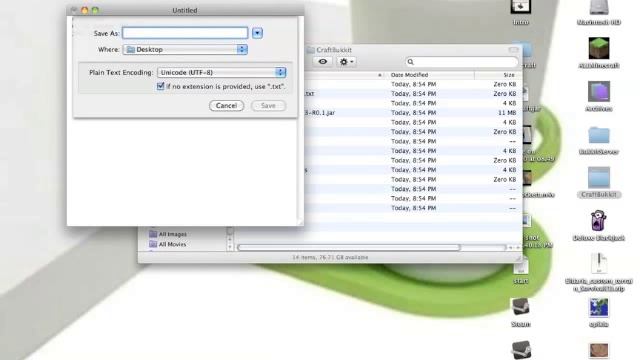Click the CraftBukkit folder icon in Finder title
This screenshot has height=360, width=640.
click(311, 50)
